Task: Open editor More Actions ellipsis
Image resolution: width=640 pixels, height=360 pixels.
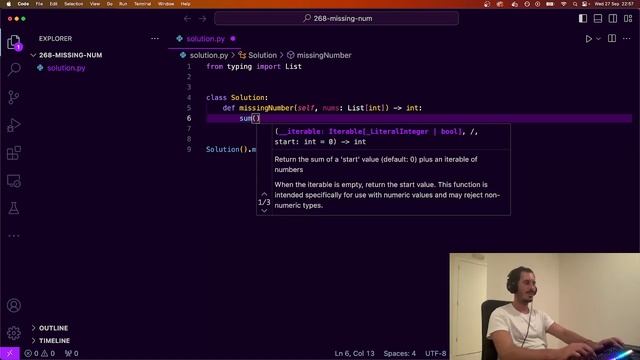Action: (x=627, y=38)
